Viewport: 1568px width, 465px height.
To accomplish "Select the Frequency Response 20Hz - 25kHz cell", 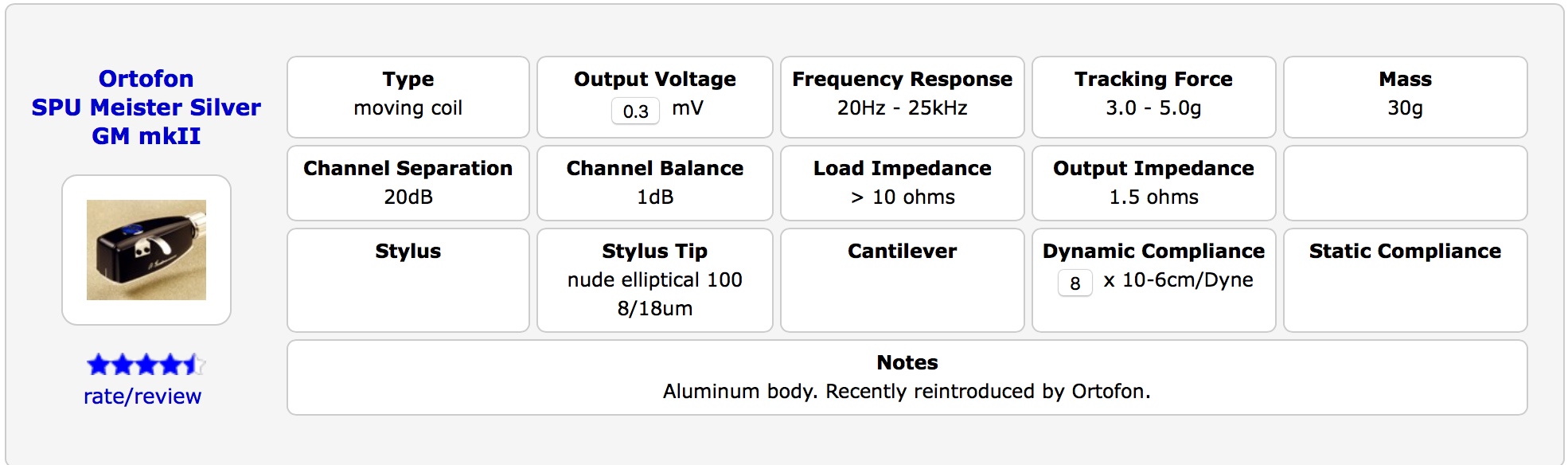I will [x=902, y=97].
